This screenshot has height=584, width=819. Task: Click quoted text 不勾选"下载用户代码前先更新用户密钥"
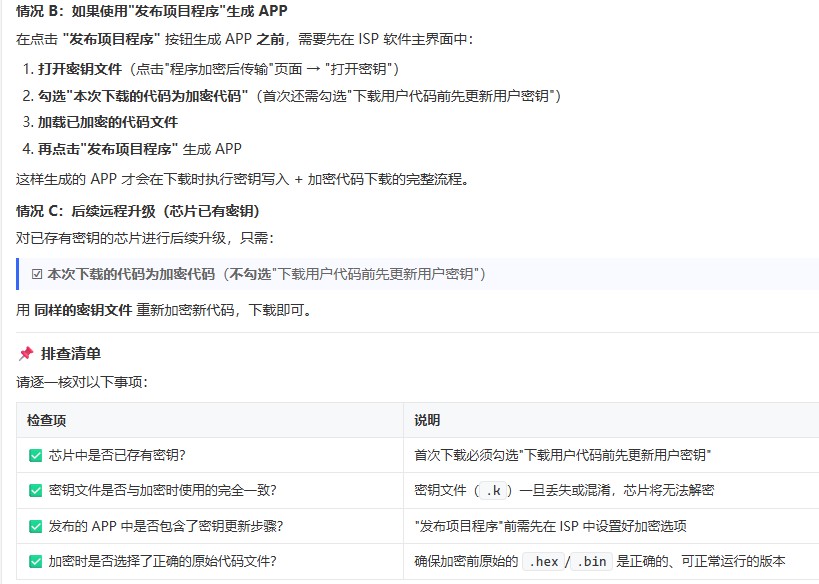coord(357,274)
